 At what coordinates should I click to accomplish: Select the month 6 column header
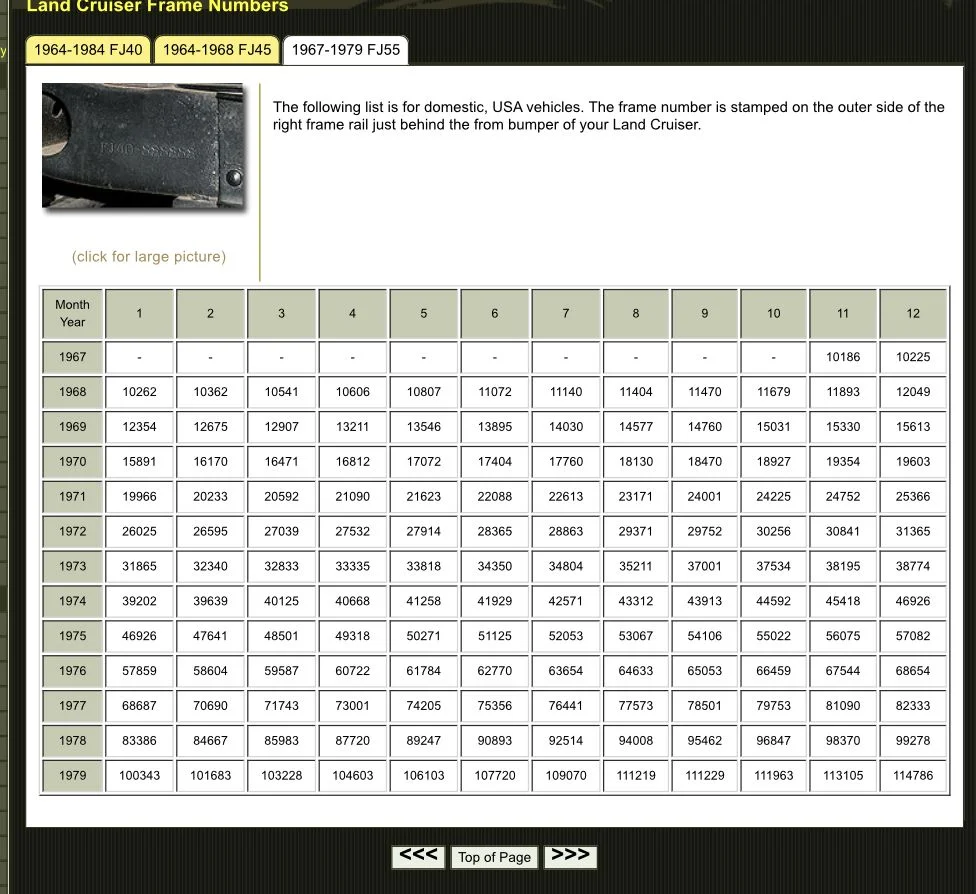coord(495,314)
